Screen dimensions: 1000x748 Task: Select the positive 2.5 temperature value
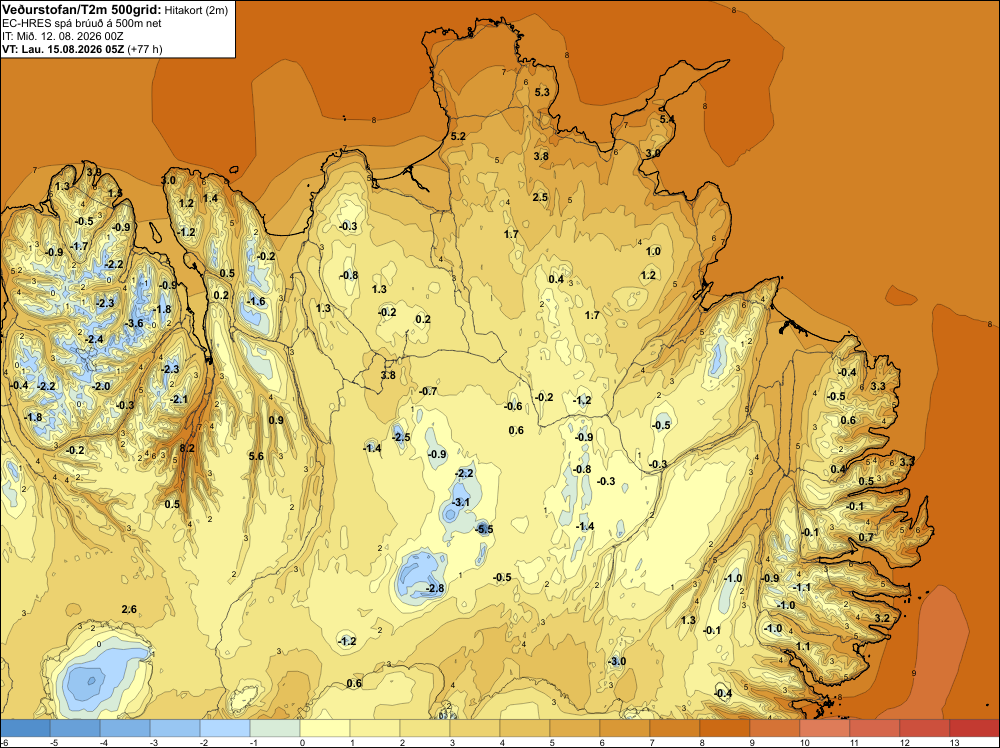(540, 197)
